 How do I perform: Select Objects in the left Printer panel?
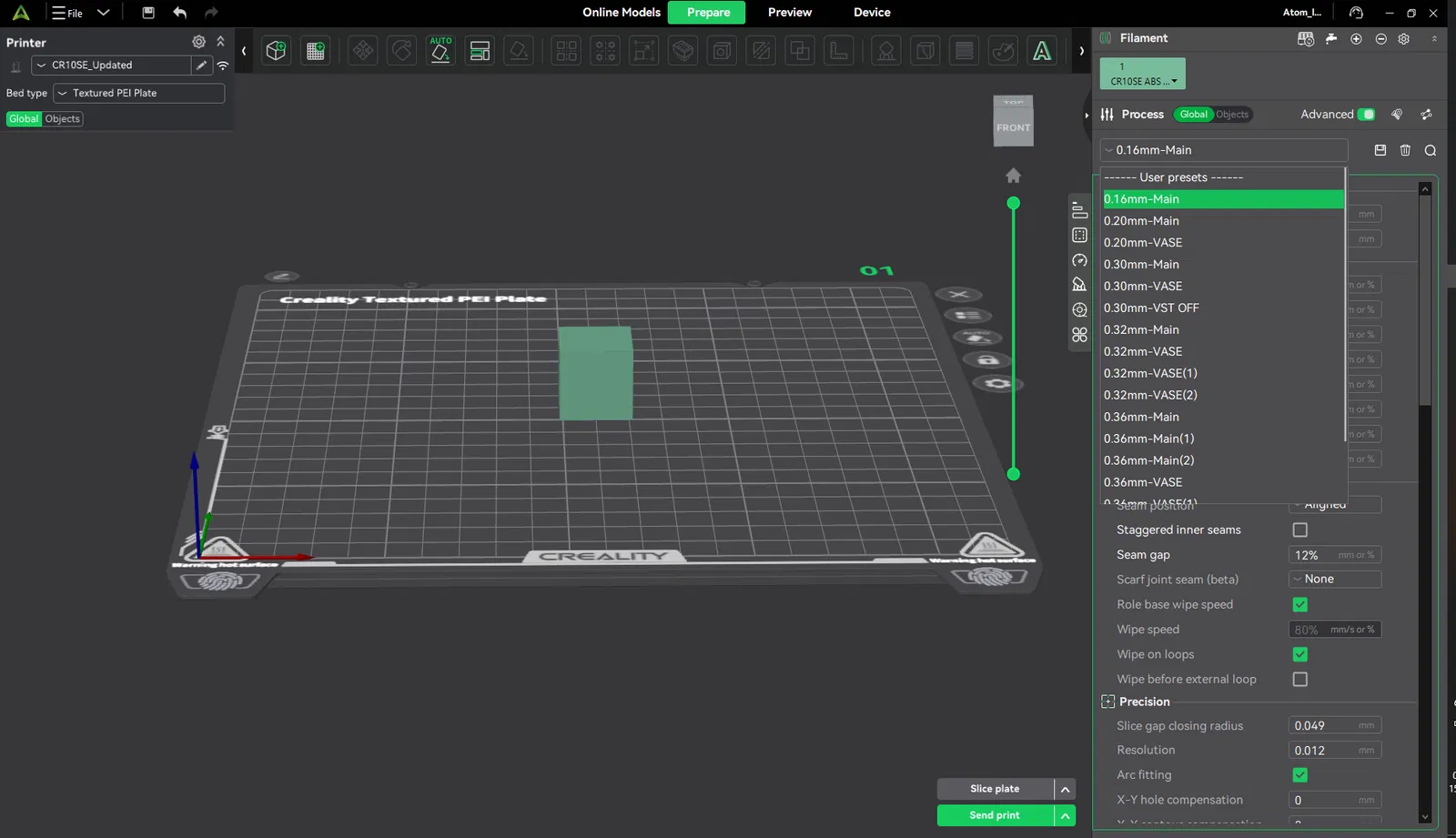[x=63, y=119]
